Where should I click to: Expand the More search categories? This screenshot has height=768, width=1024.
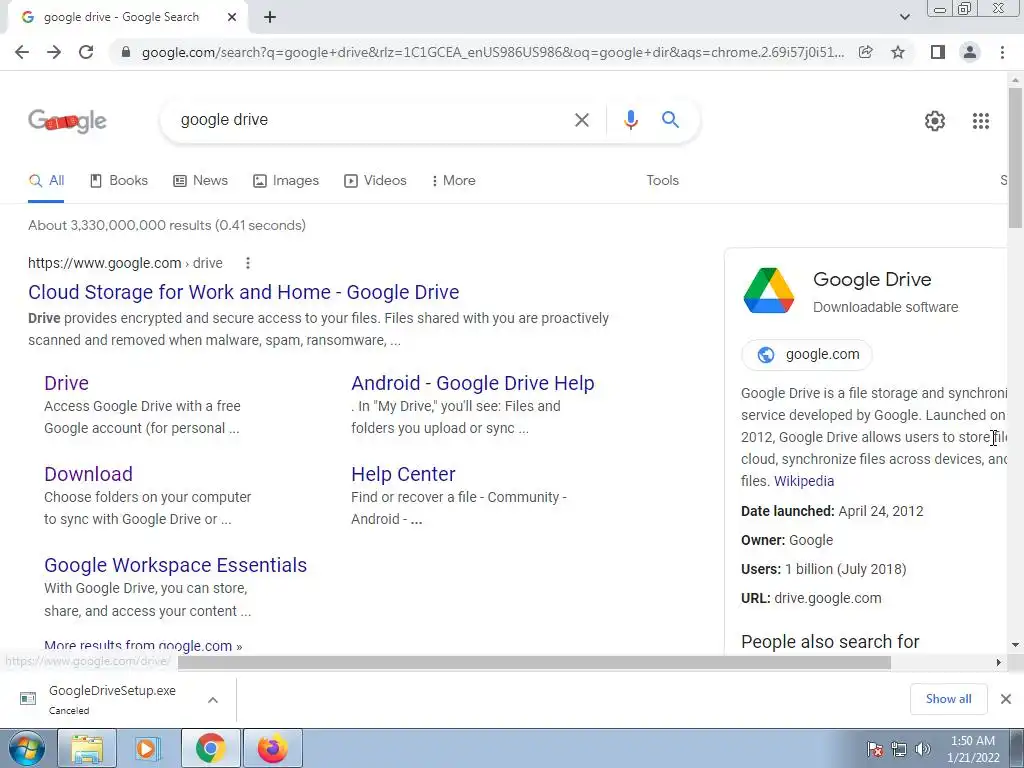click(453, 181)
